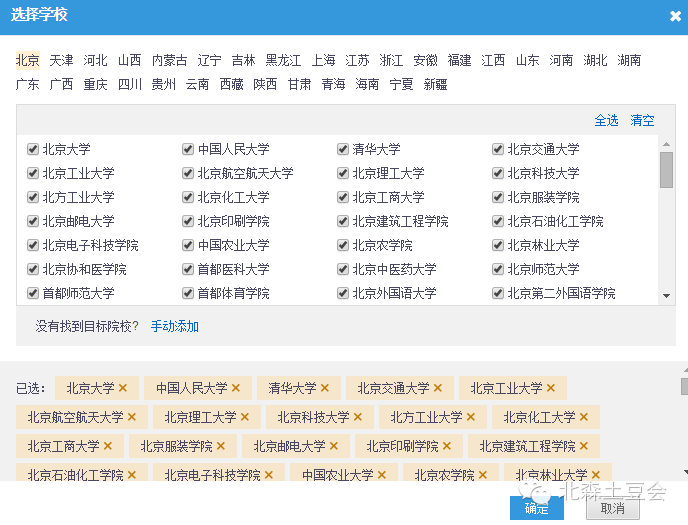Uncheck 清华大学 checkbox
The image size is (688, 525).
343,149
